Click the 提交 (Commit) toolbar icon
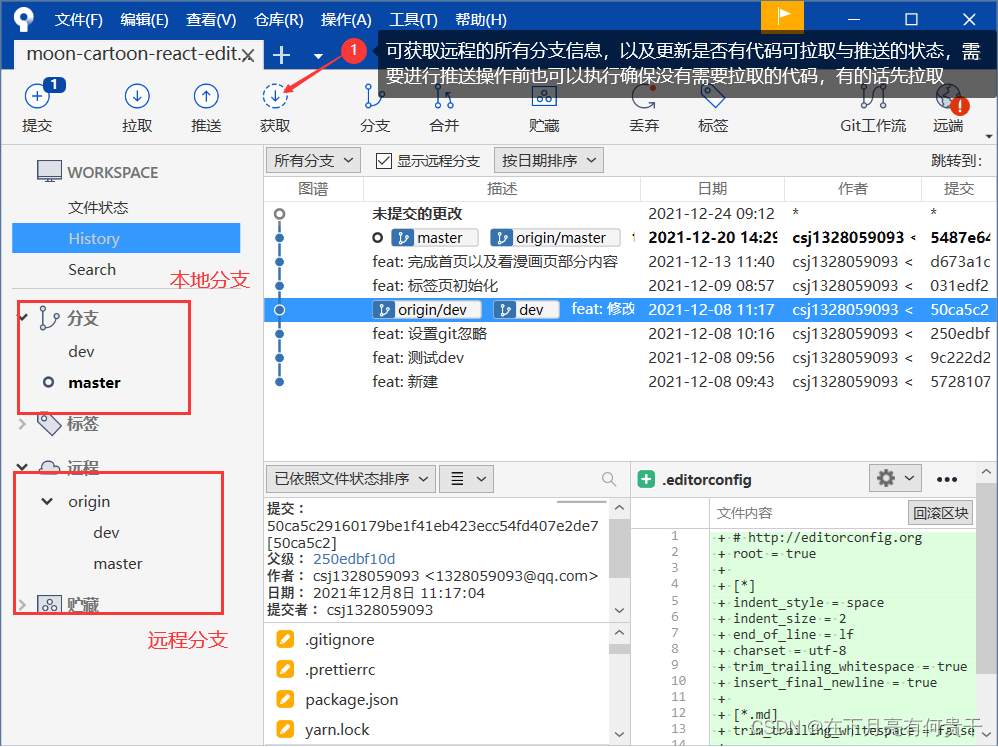Image resolution: width=998 pixels, height=747 pixels. (37, 97)
